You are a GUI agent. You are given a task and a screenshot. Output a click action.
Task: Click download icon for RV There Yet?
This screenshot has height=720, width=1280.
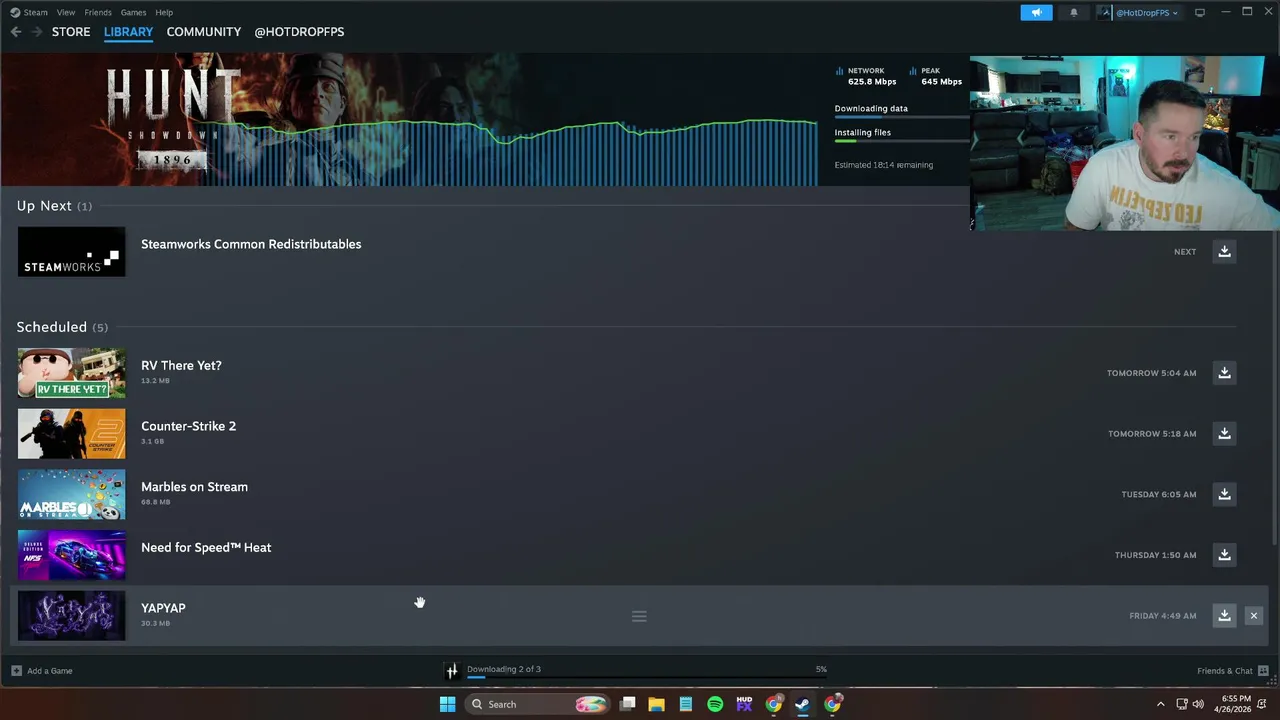click(x=1224, y=372)
